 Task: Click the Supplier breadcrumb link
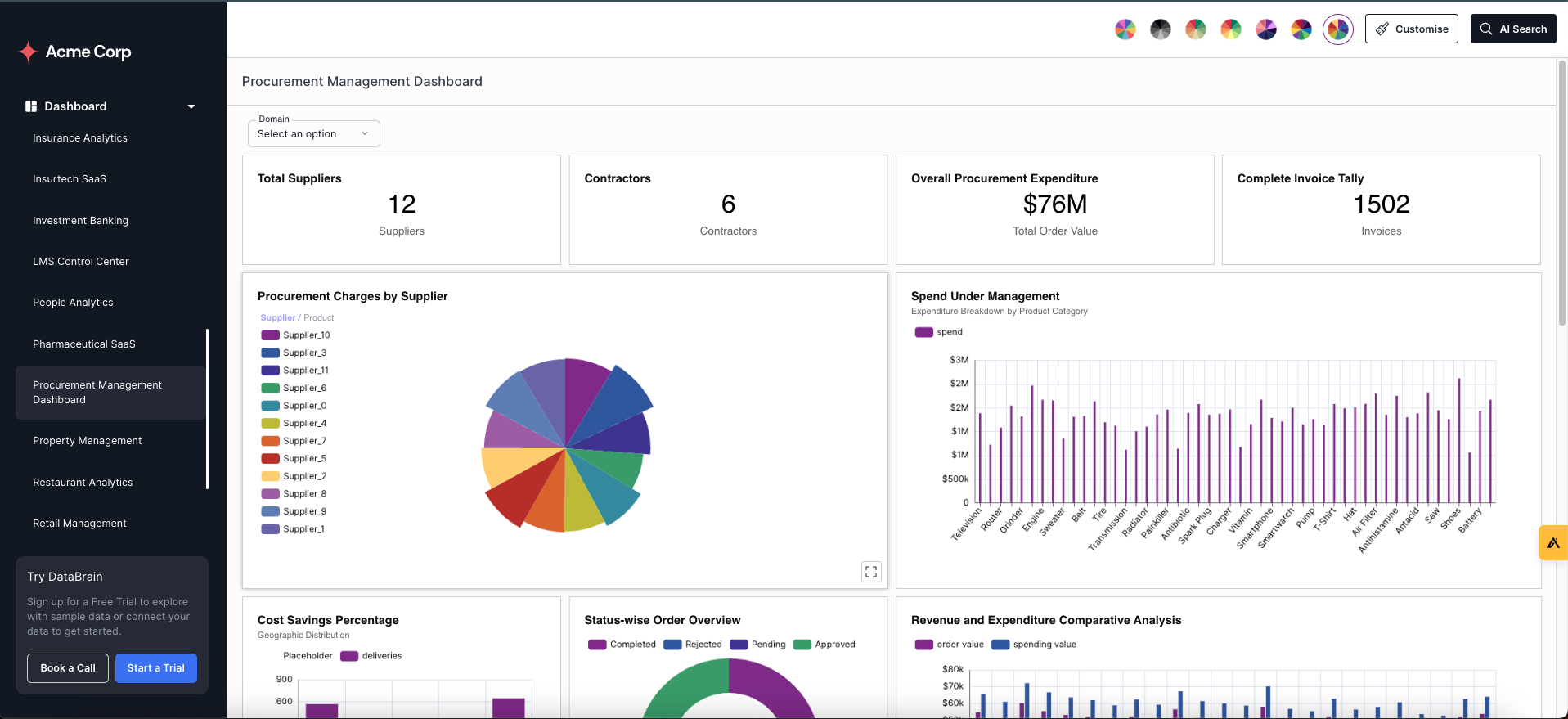(x=278, y=318)
